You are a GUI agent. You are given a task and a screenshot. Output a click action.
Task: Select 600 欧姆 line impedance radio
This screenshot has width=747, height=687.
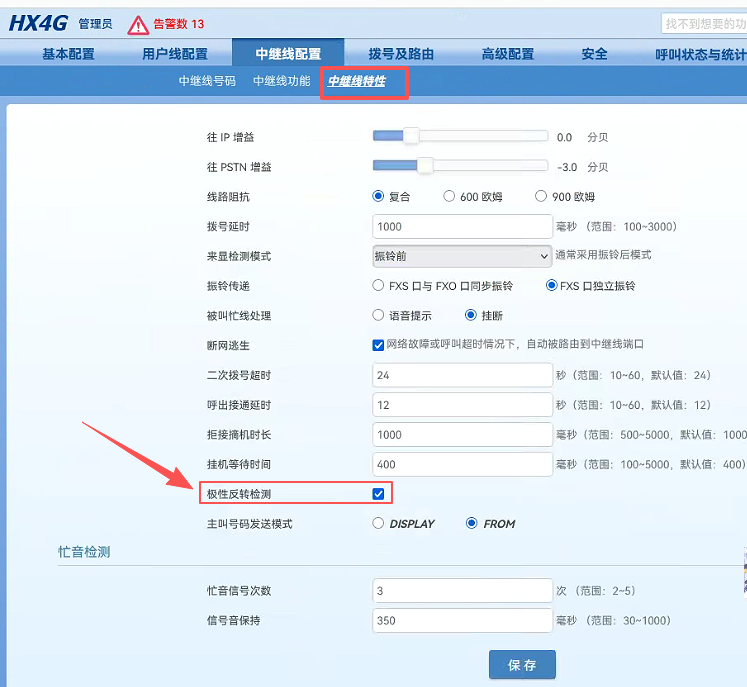point(449,196)
